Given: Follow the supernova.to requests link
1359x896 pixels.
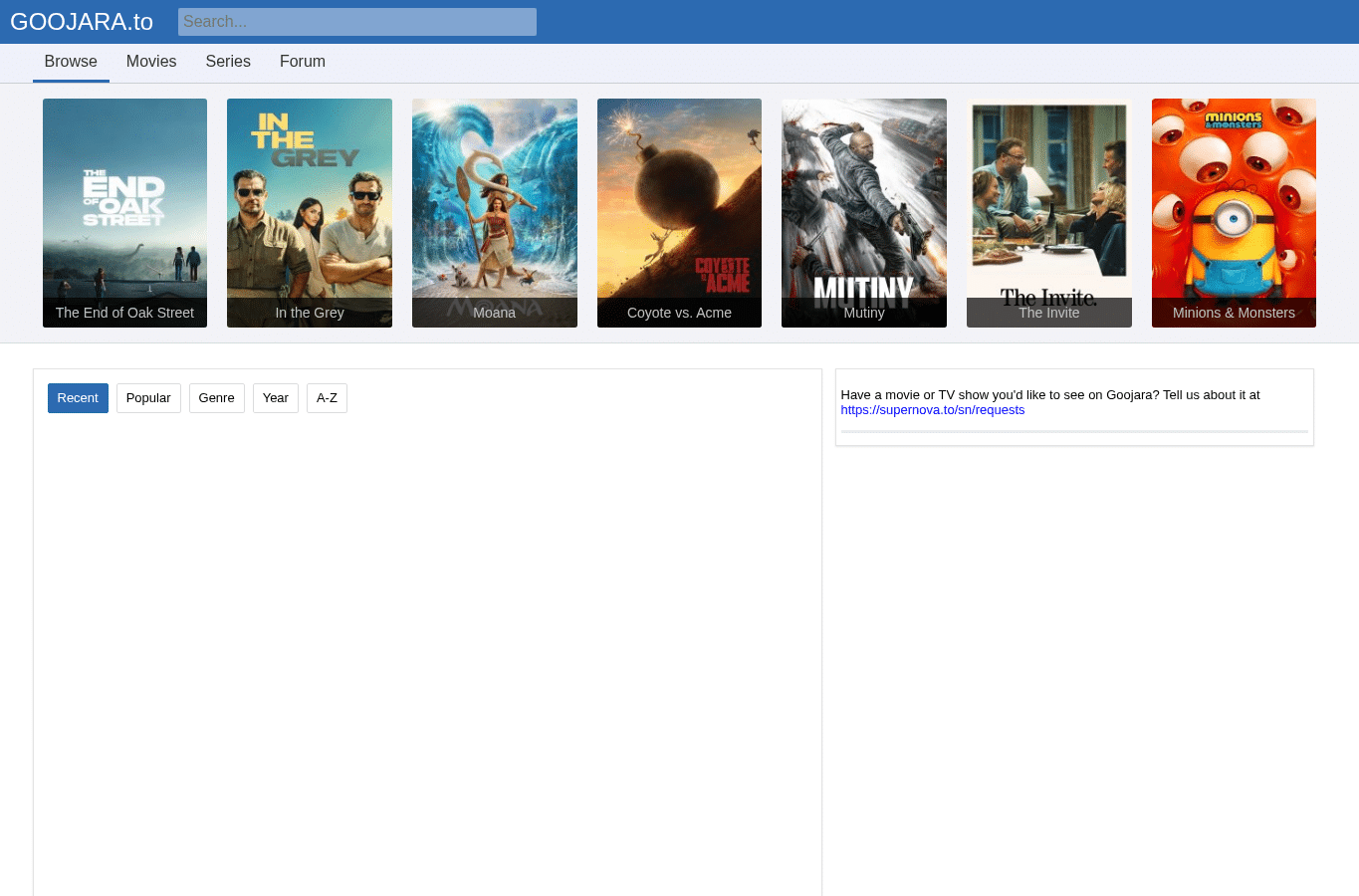Looking at the screenshot, I should click(x=933, y=410).
